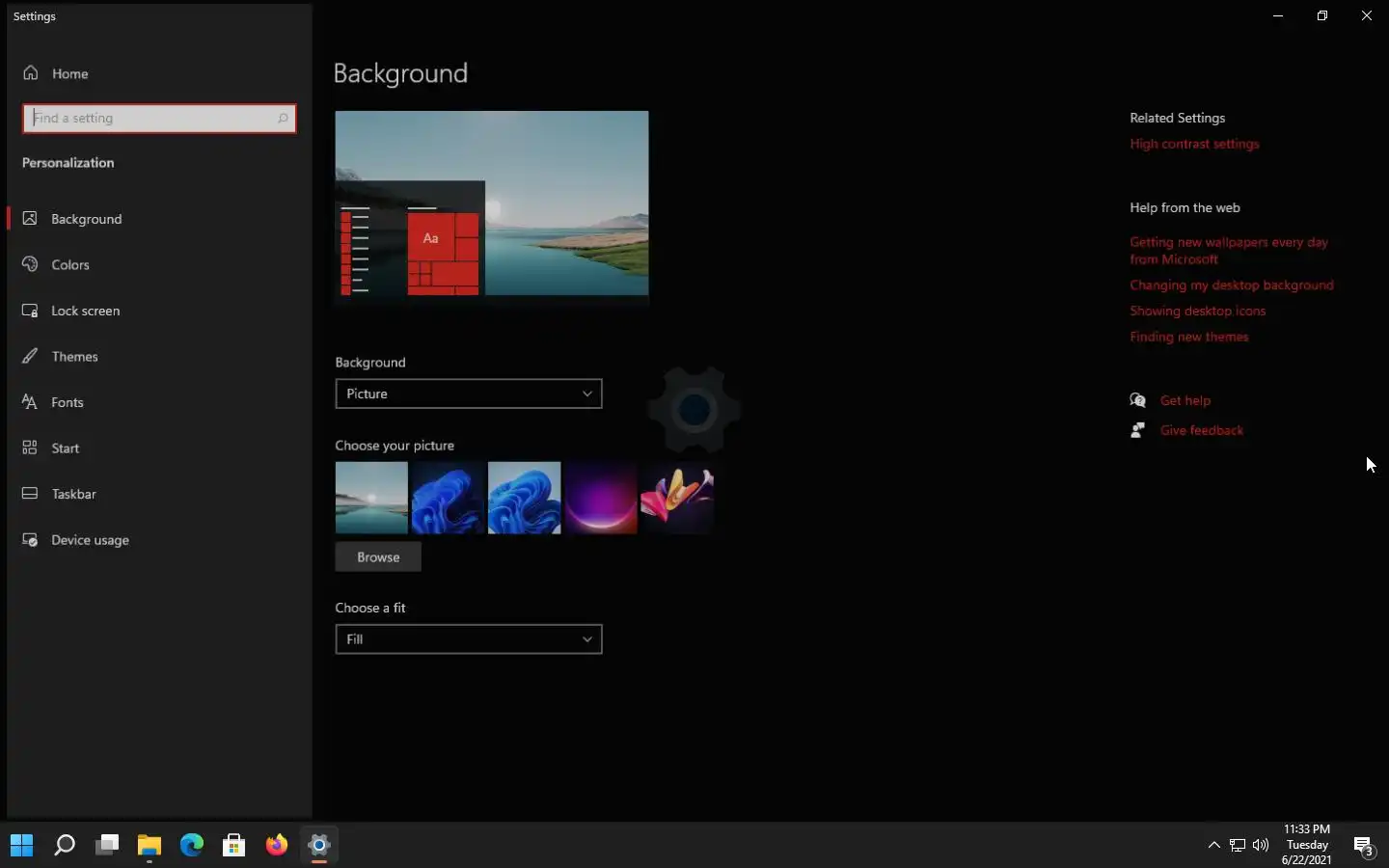Open Taskbar icon in sidebar
Image resolution: width=1389 pixels, height=868 pixels.
coord(30,494)
